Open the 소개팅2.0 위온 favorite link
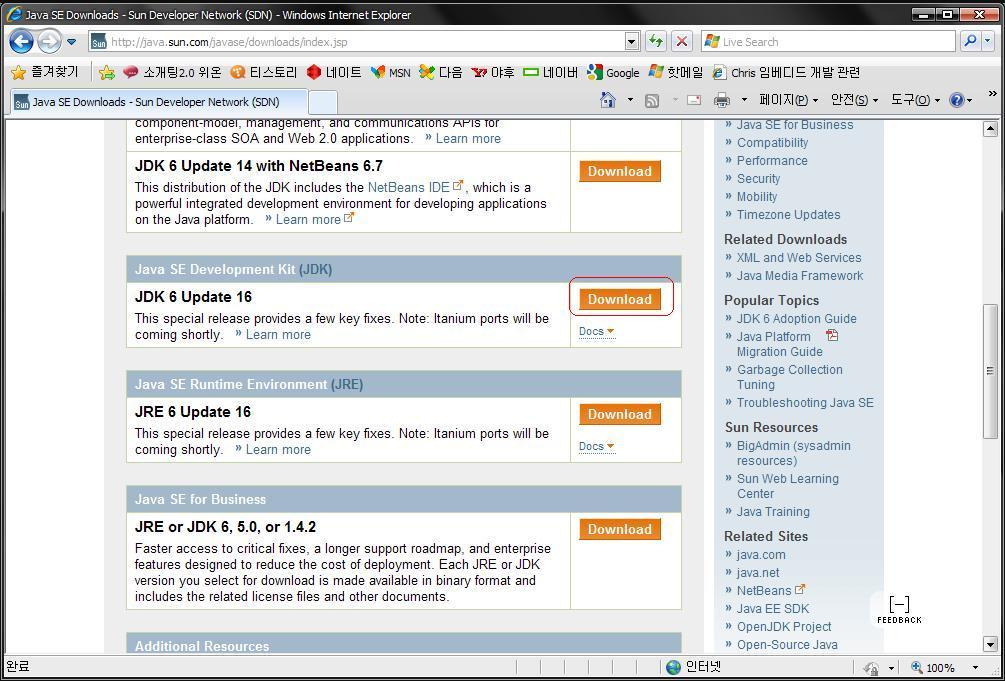The height and width of the screenshot is (681, 1005). pos(172,72)
